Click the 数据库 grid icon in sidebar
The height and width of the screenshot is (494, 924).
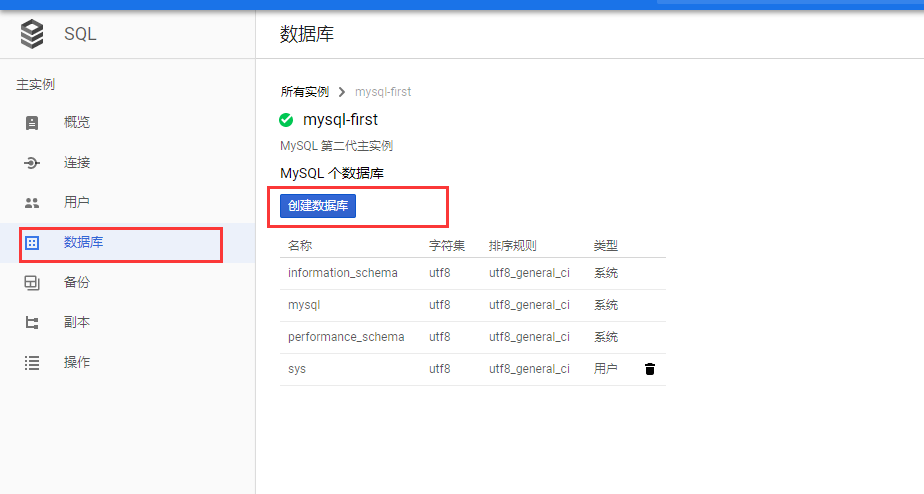(x=32, y=242)
